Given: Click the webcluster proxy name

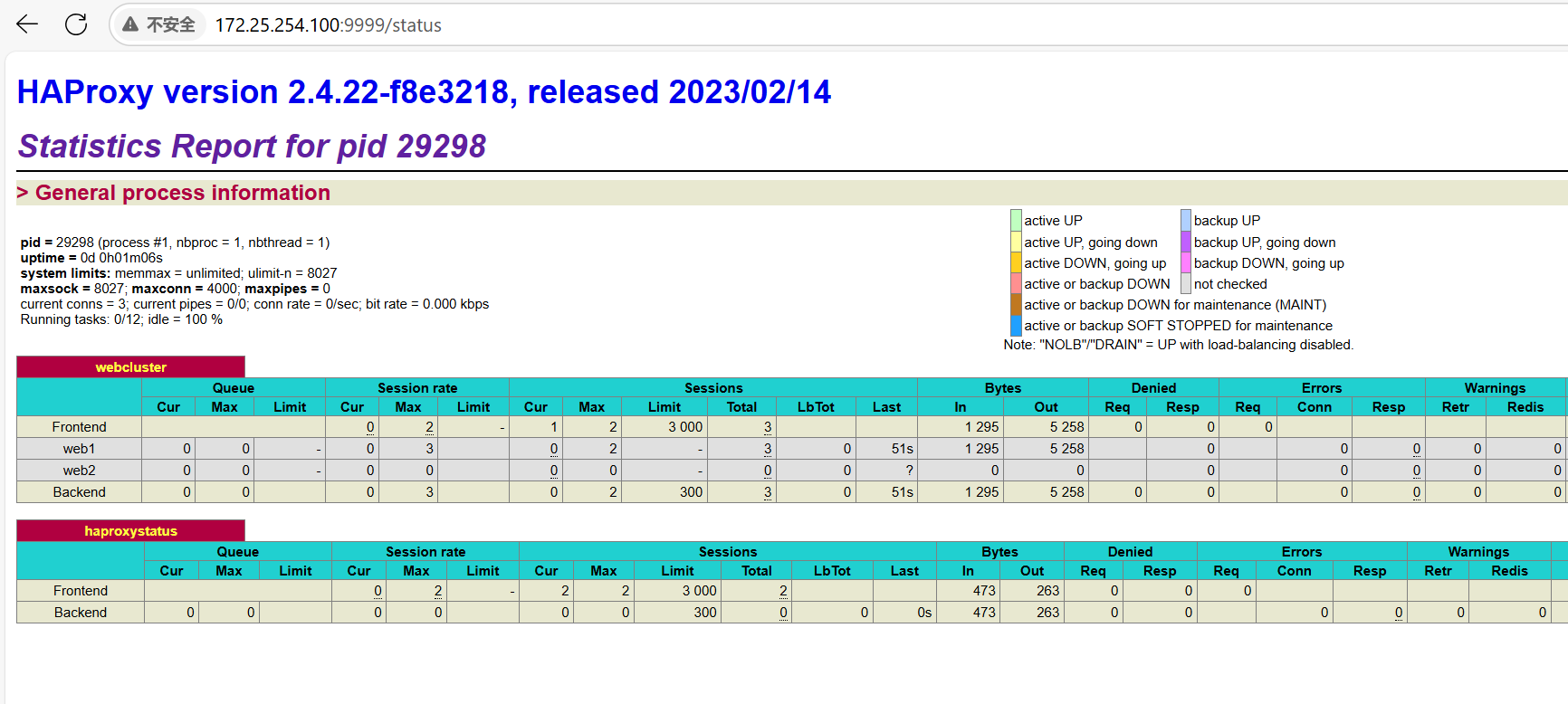Looking at the screenshot, I should coord(130,366).
